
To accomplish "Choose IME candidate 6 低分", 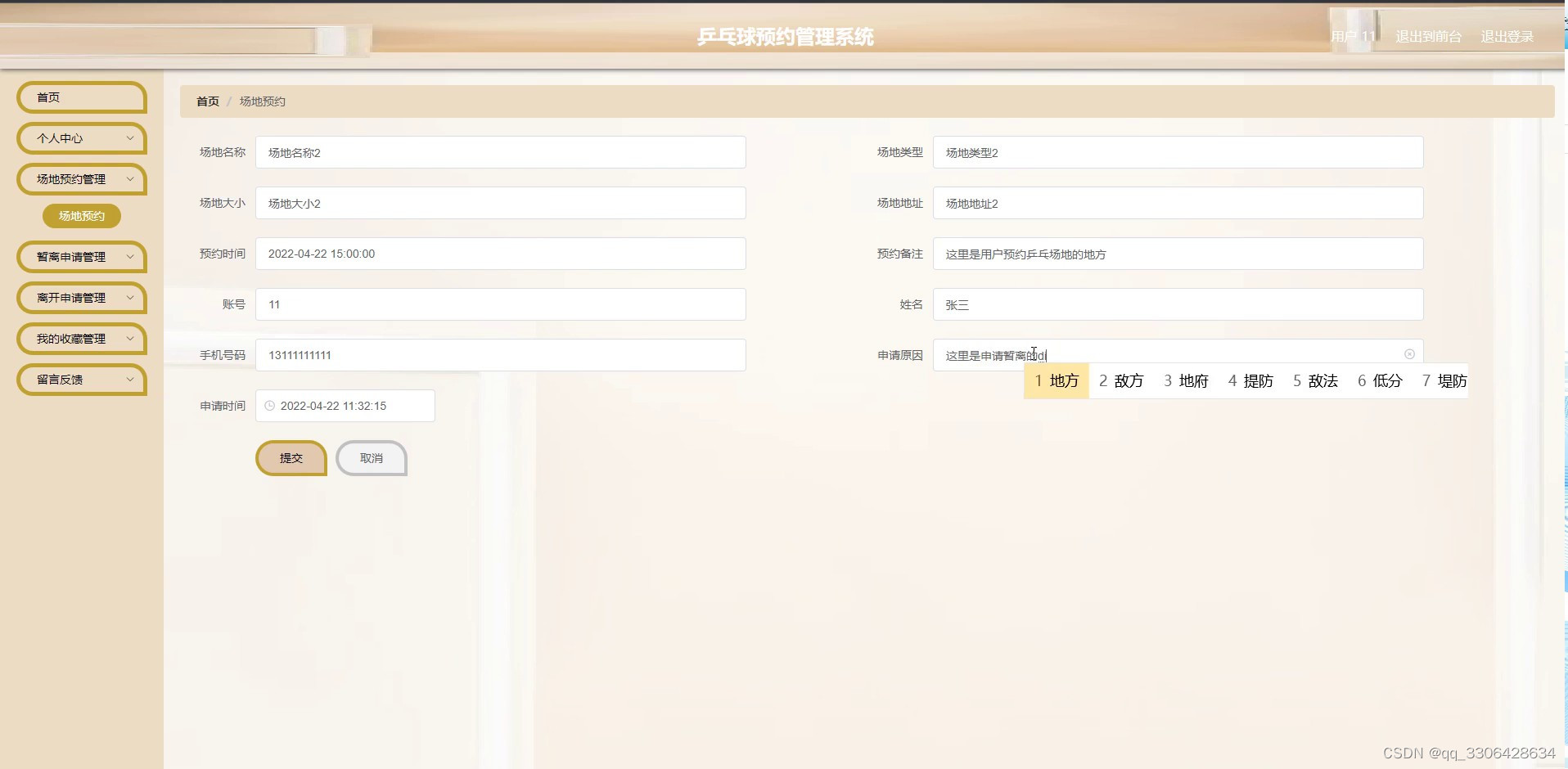I will (x=1380, y=381).
